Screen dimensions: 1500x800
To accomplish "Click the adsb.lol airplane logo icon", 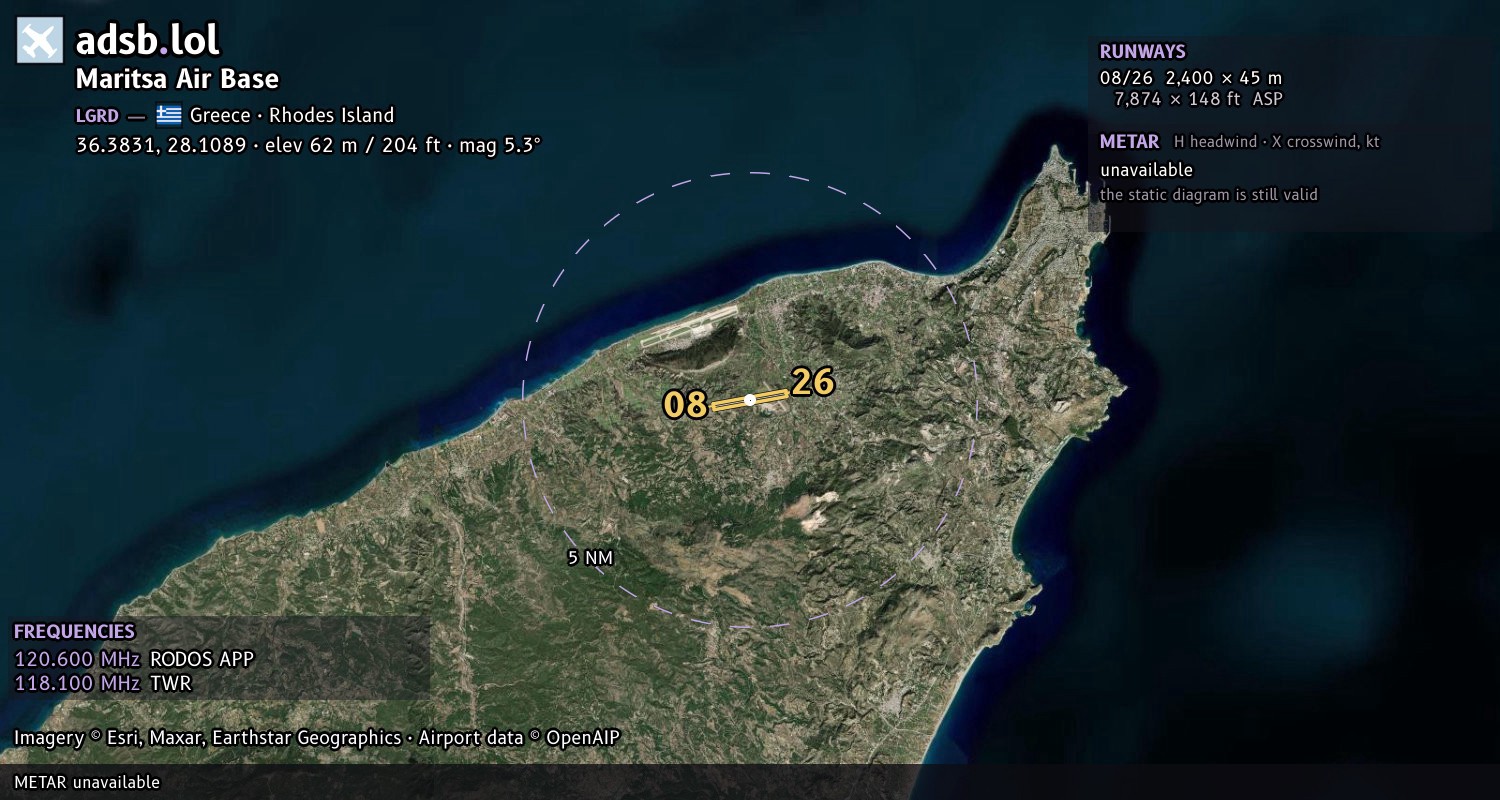I will pyautogui.click(x=40, y=41).
